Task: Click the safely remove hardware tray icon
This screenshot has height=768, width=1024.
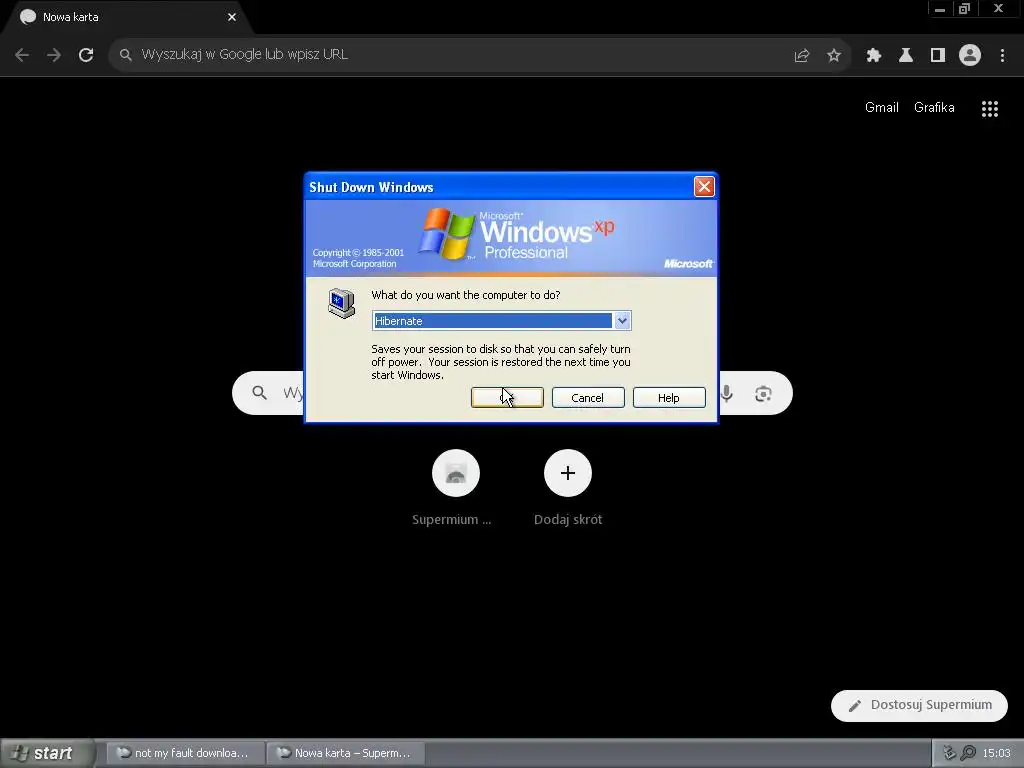Action: point(949,753)
